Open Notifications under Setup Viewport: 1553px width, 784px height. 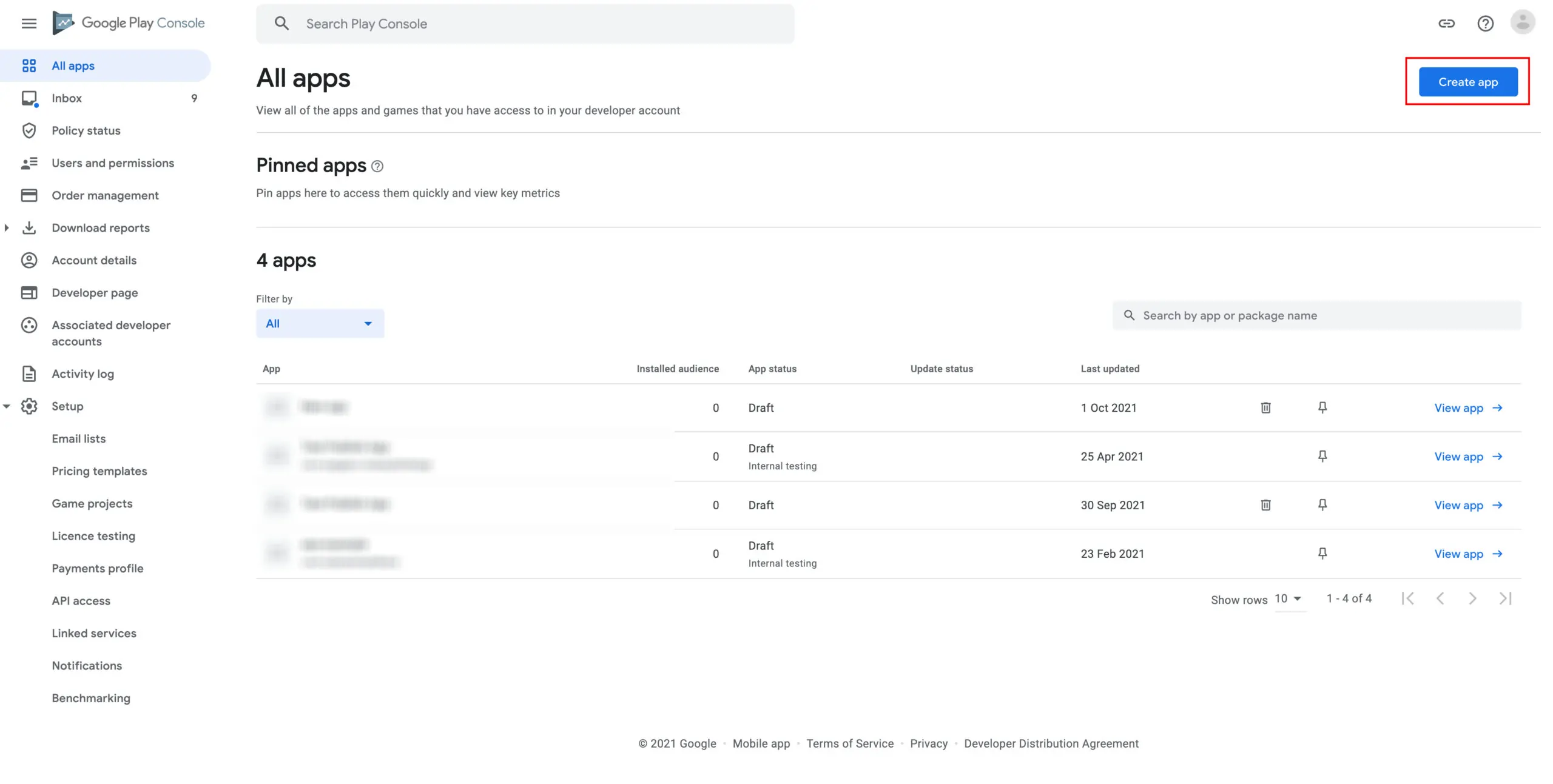[x=87, y=666]
